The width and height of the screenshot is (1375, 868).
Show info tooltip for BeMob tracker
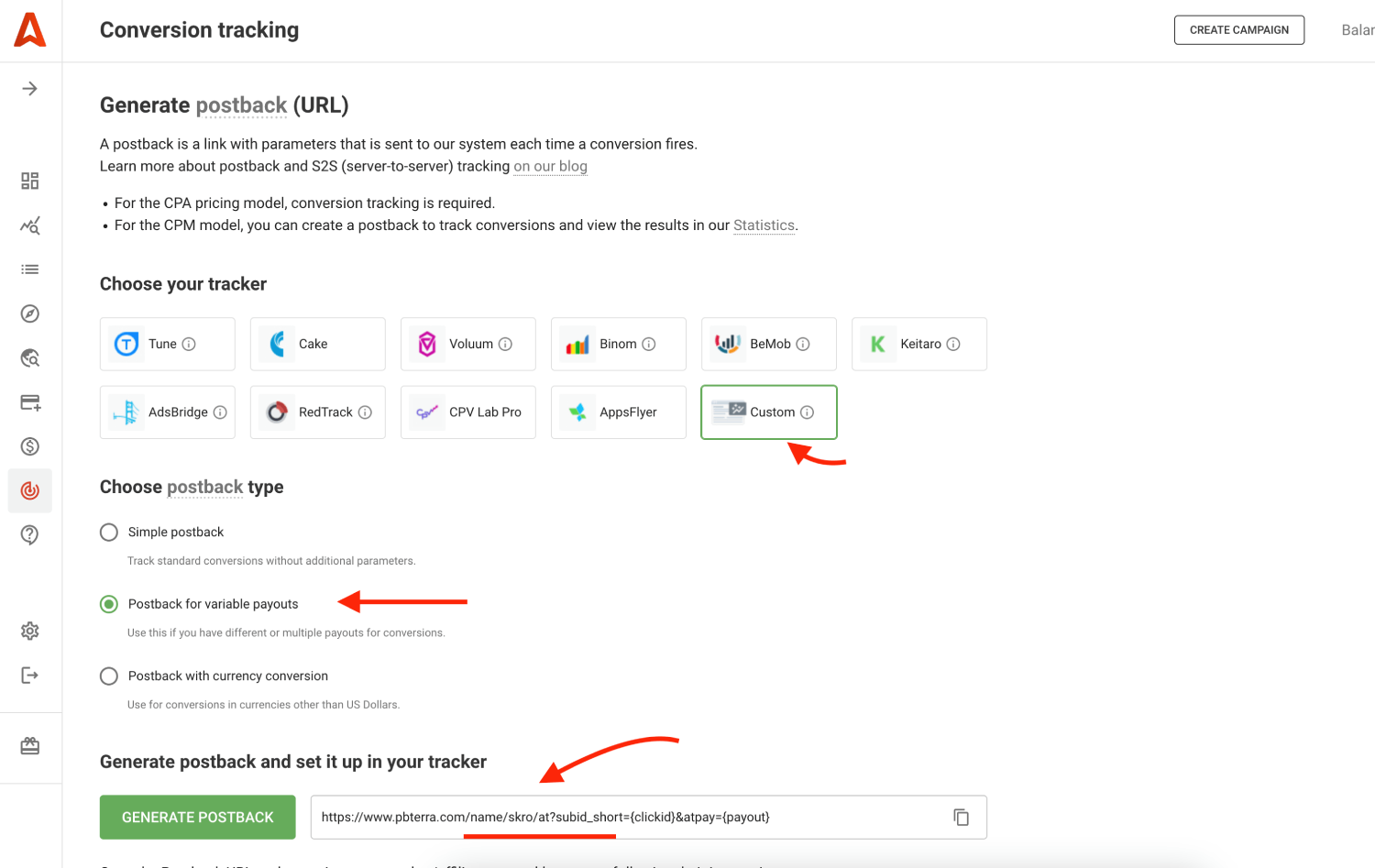click(x=803, y=344)
